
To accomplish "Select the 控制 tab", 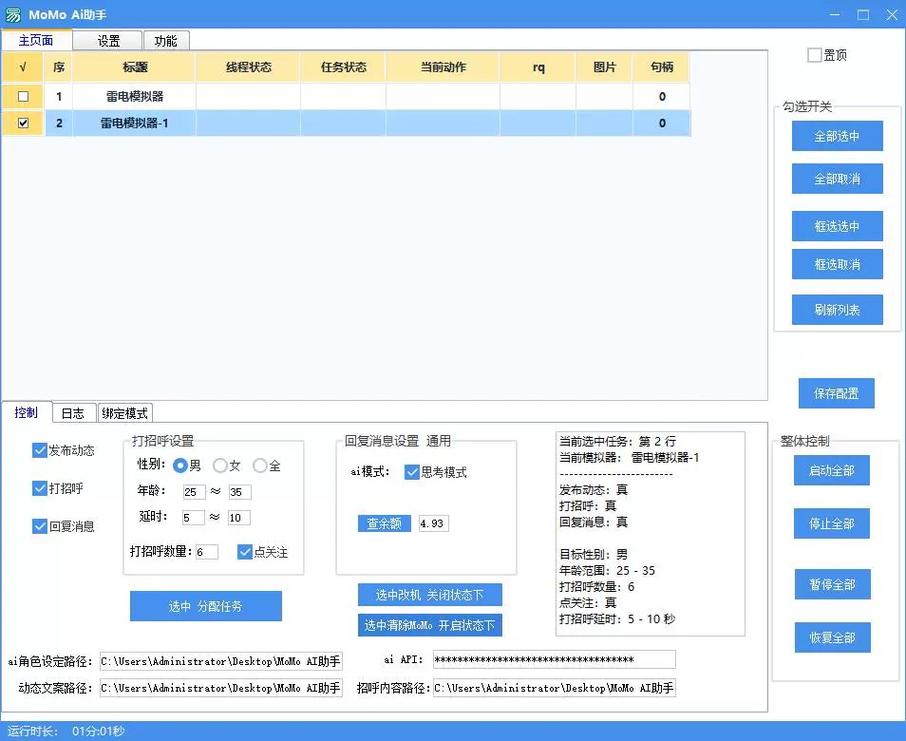I will click(26, 412).
